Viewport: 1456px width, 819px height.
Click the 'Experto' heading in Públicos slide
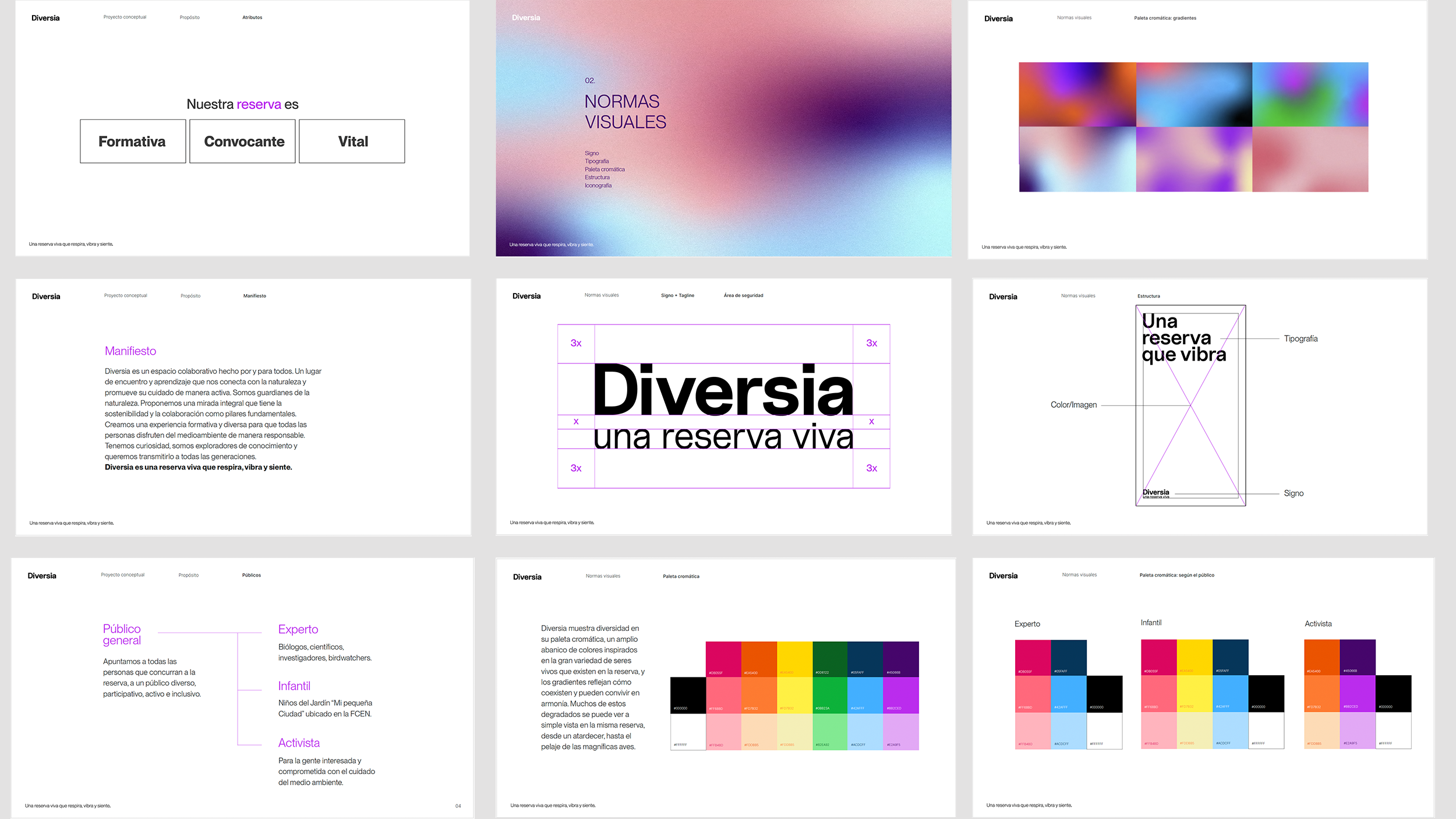(x=298, y=629)
